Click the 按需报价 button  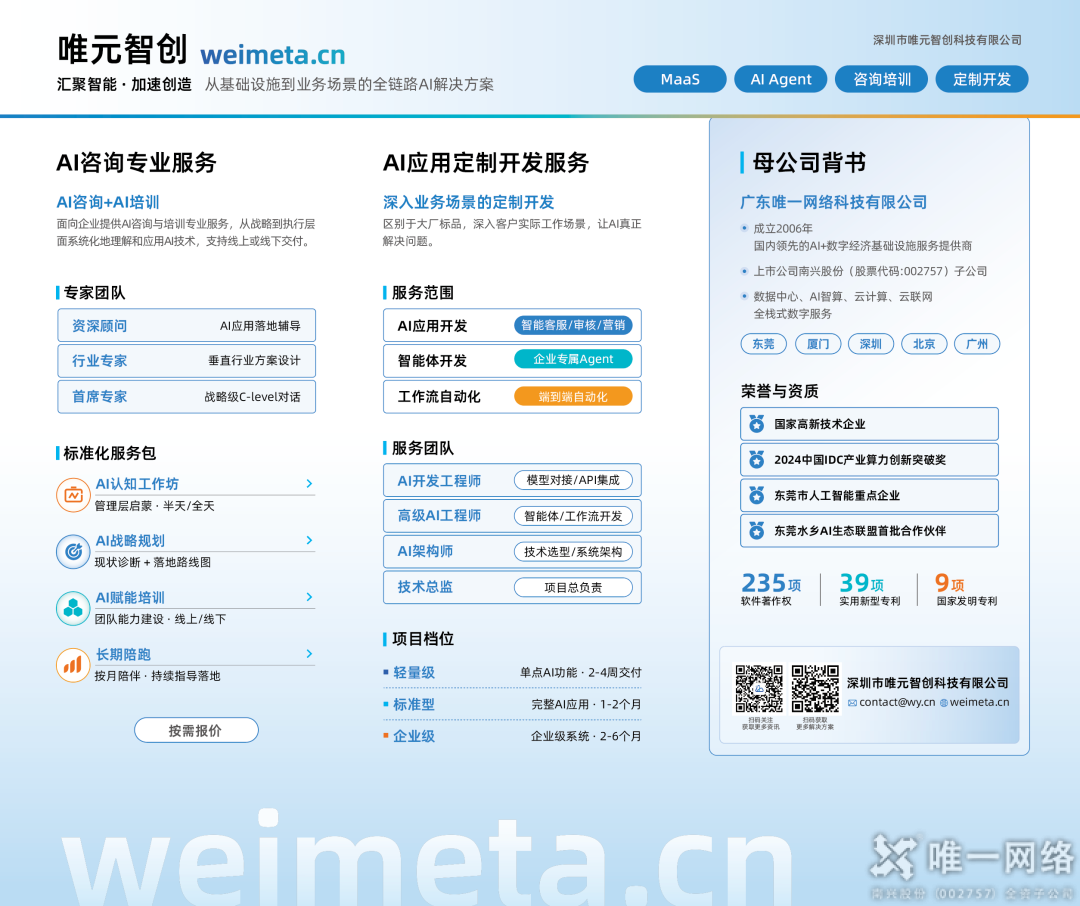click(x=196, y=730)
